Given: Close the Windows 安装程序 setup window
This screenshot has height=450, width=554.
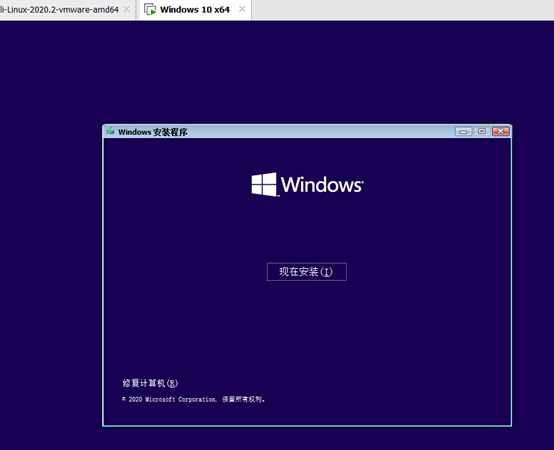Looking at the screenshot, I should [x=501, y=131].
